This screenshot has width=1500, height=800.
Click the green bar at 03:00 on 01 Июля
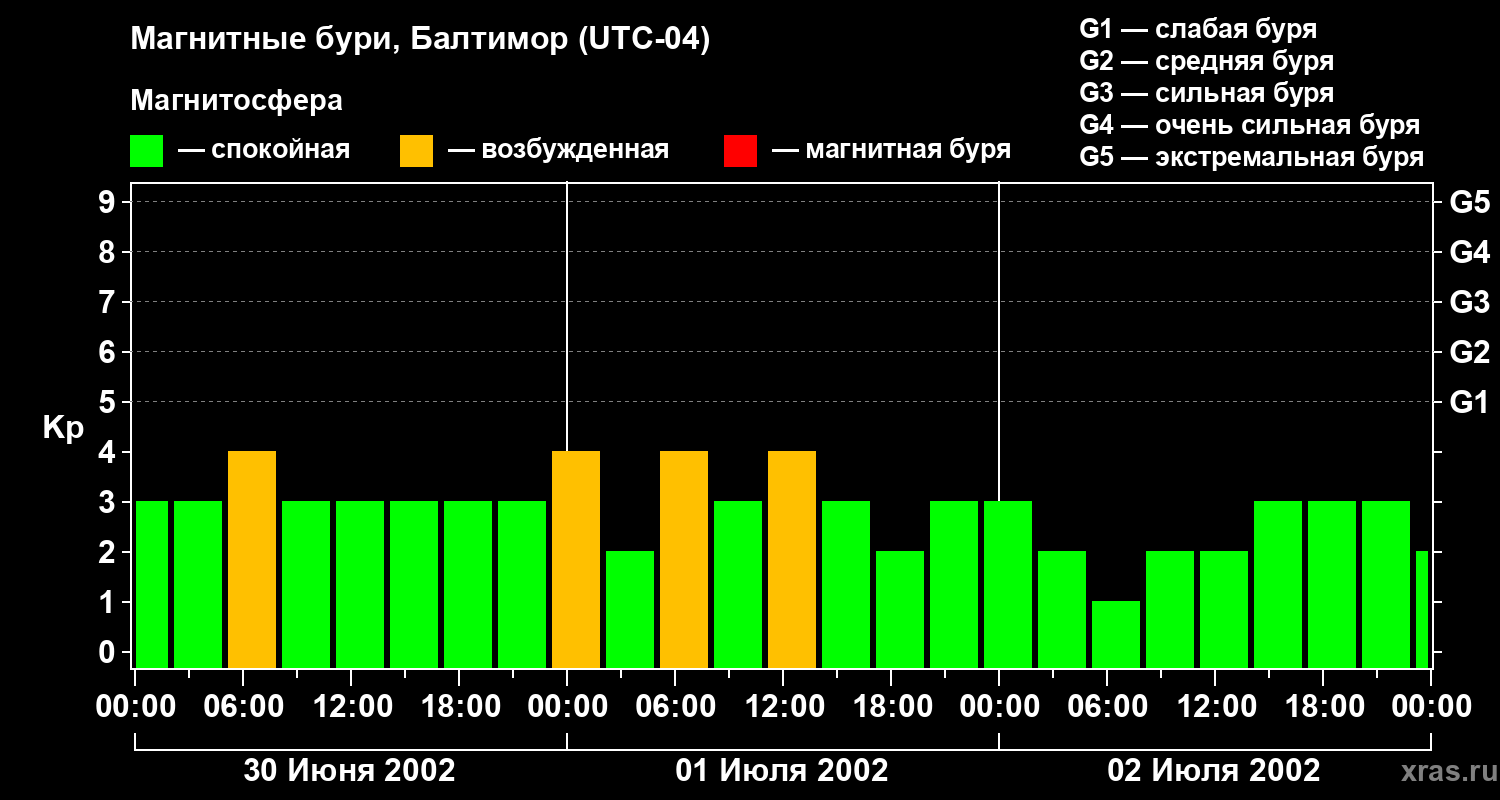click(x=630, y=610)
